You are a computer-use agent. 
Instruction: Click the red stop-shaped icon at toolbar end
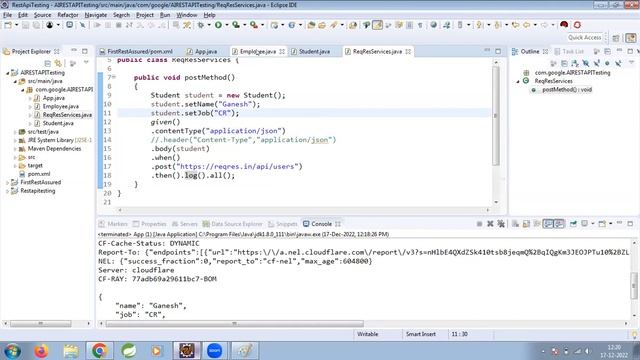[x=577, y=25]
